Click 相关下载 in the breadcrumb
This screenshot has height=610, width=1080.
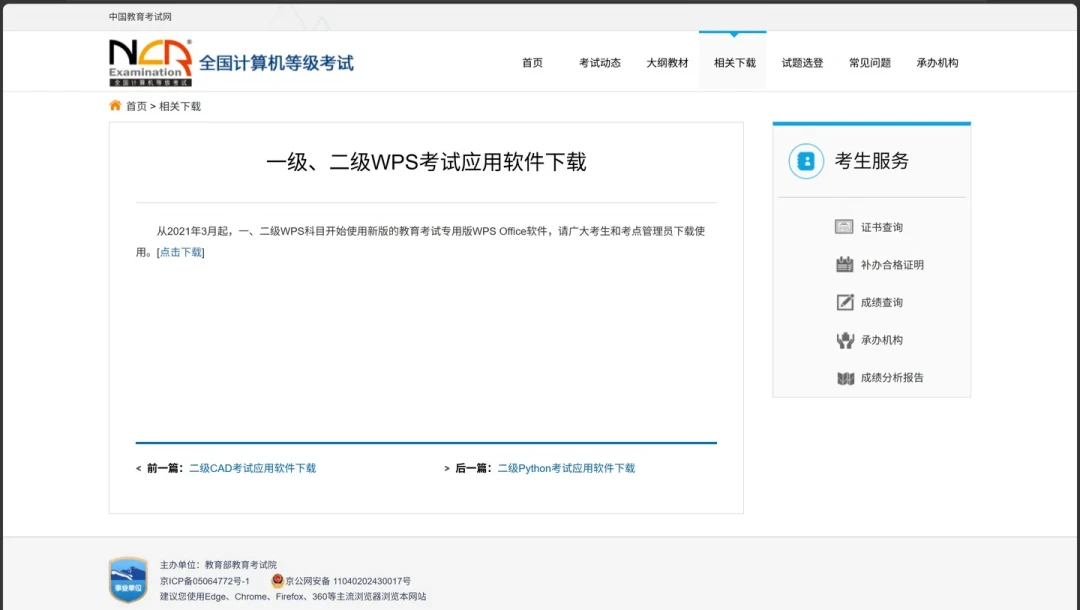(180, 106)
